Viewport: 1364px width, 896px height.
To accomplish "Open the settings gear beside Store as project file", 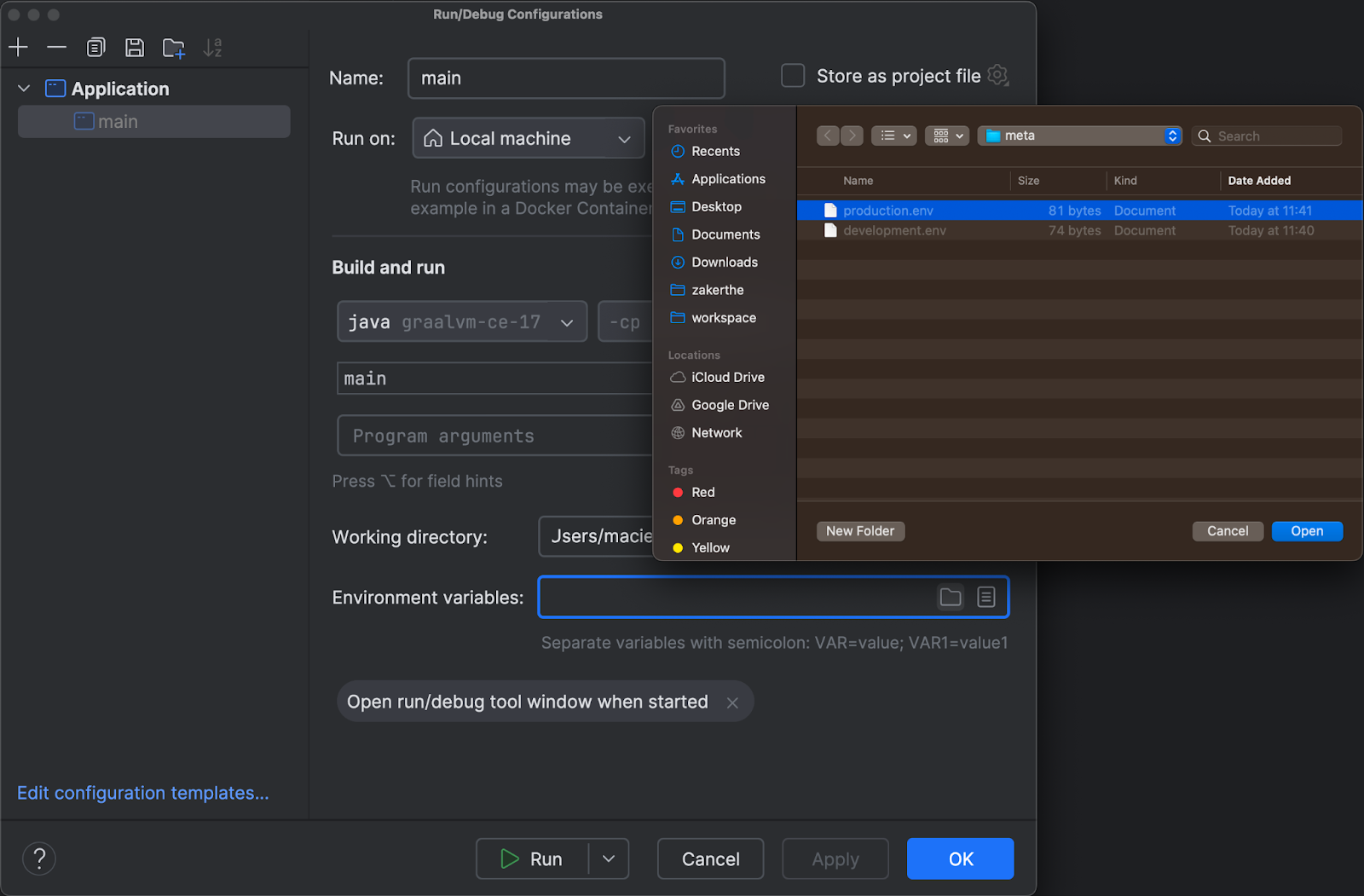I will (x=998, y=76).
